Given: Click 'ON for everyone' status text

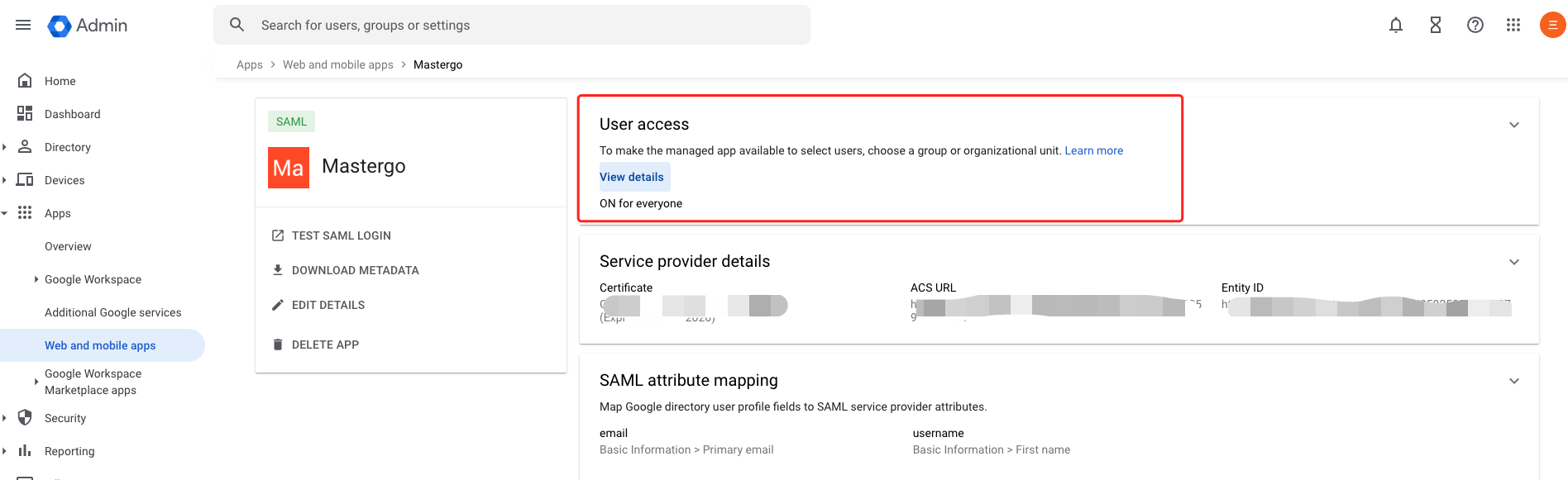Looking at the screenshot, I should tap(641, 203).
